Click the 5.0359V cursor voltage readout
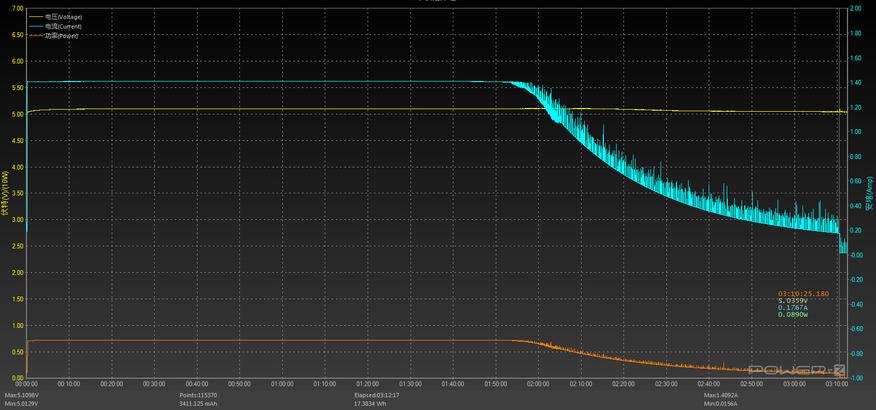 tap(792, 300)
